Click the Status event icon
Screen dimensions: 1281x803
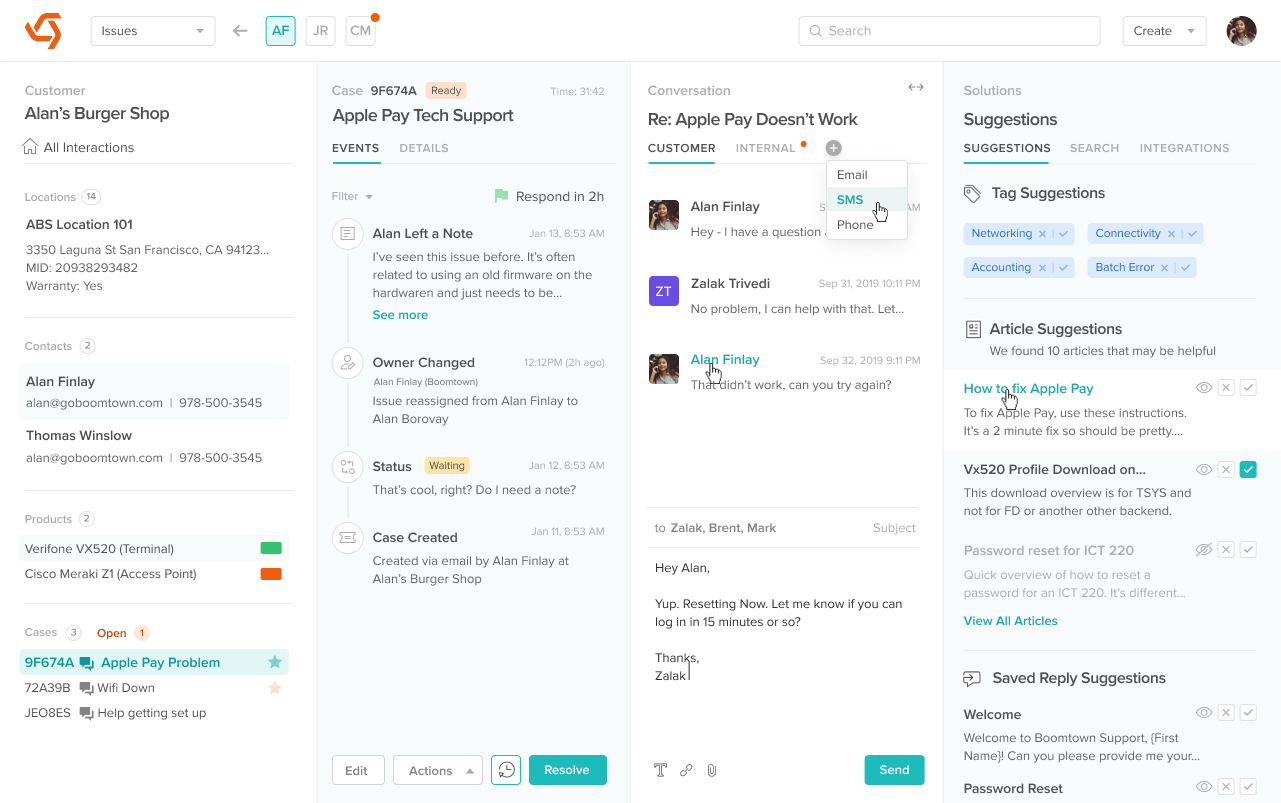pos(347,467)
